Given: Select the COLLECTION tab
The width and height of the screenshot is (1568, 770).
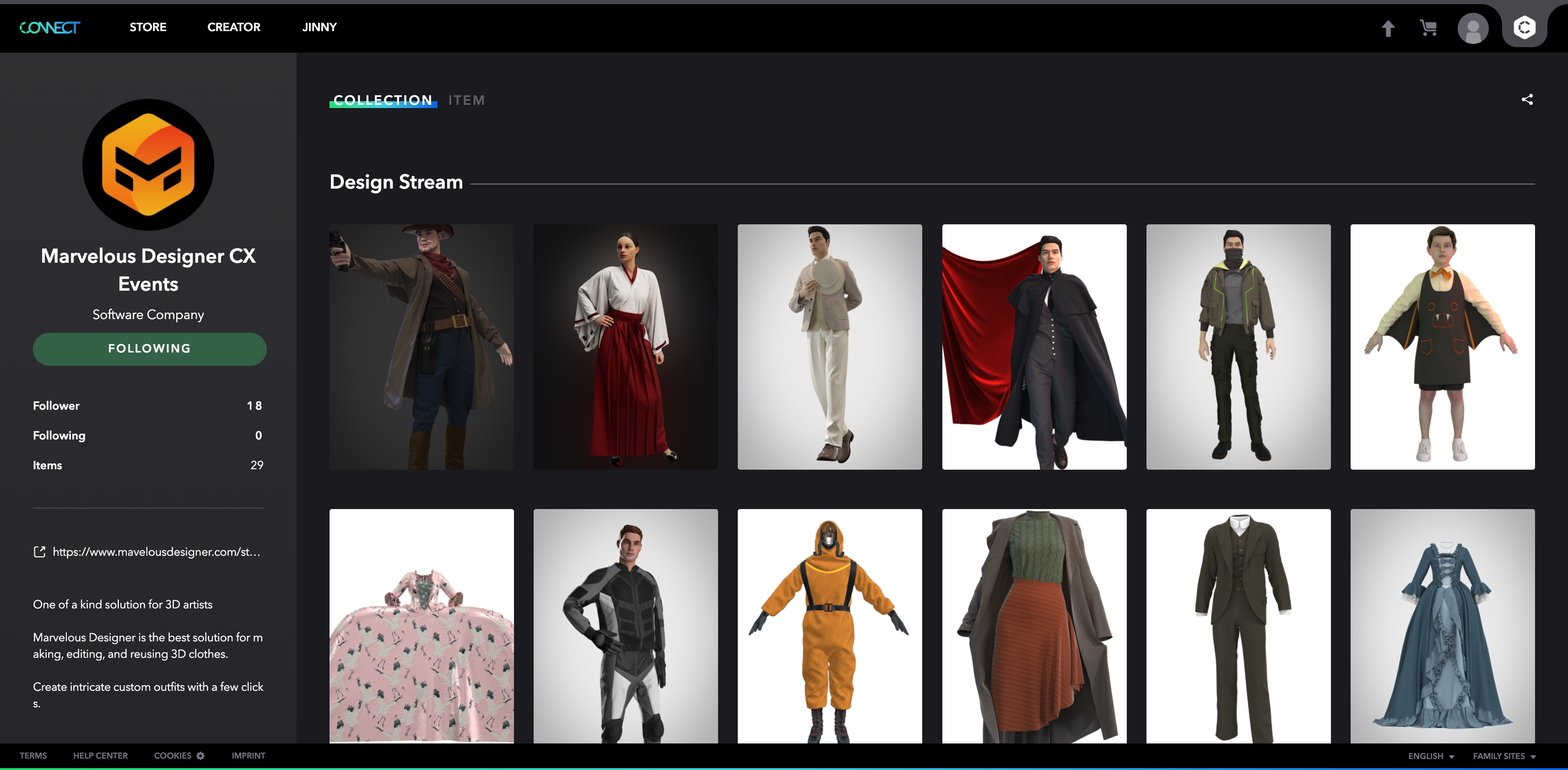Looking at the screenshot, I should click(383, 100).
